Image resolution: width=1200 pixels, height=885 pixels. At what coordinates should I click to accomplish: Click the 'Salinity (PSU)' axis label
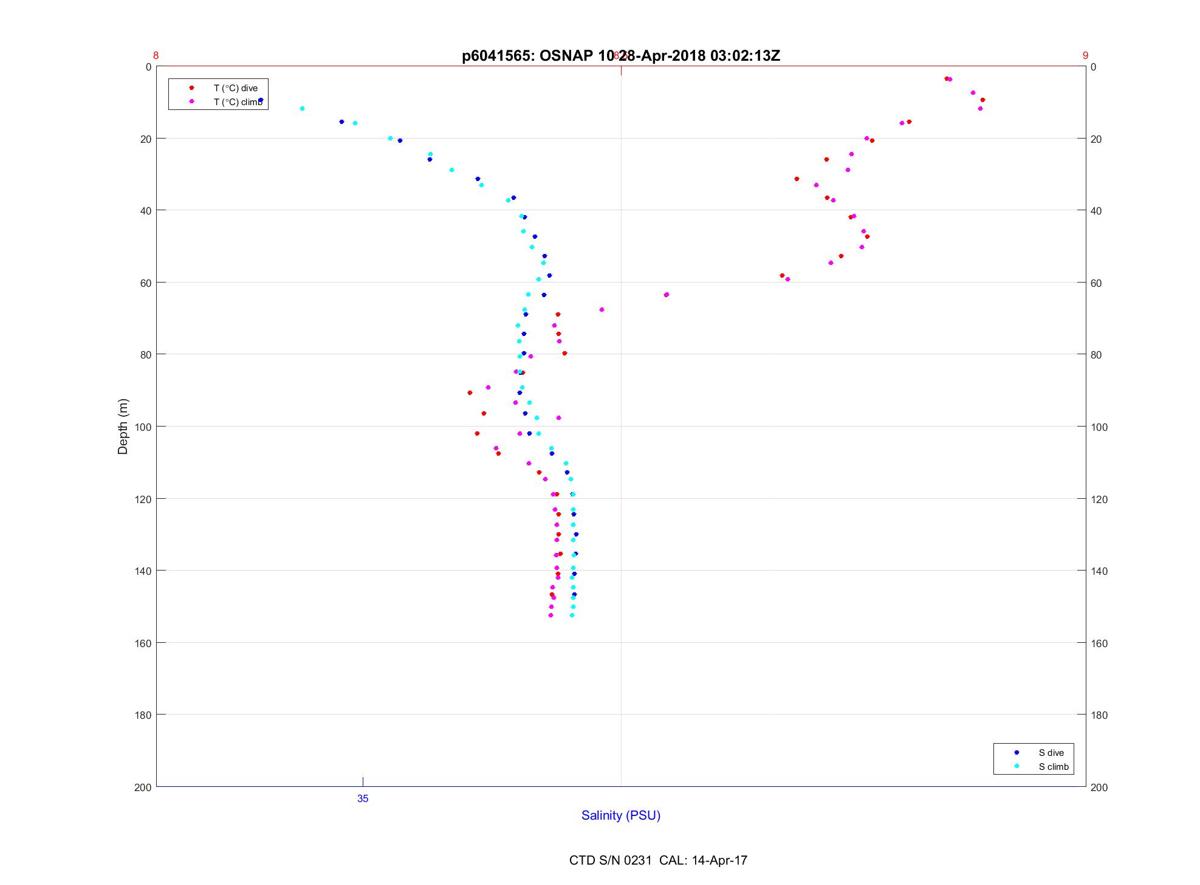click(621, 815)
